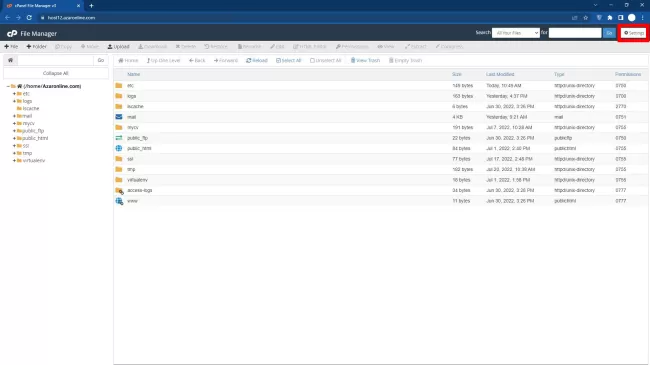Check the Select All option
The width and height of the screenshot is (650, 365).
pos(289,61)
